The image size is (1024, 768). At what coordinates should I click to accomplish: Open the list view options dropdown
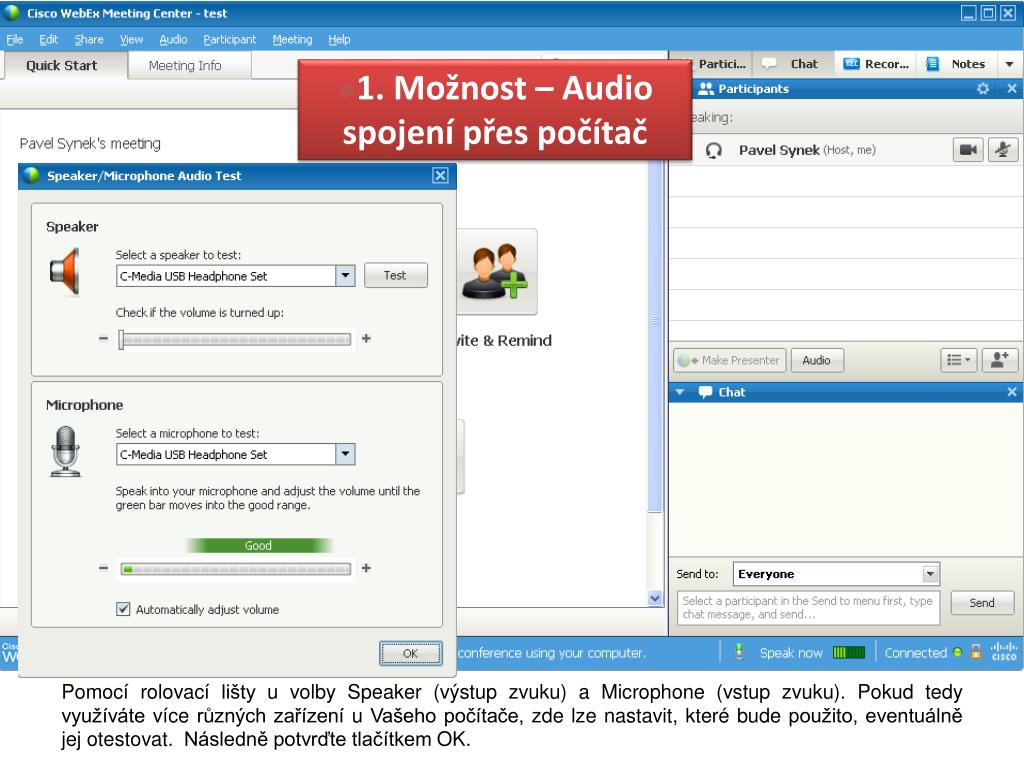click(959, 360)
